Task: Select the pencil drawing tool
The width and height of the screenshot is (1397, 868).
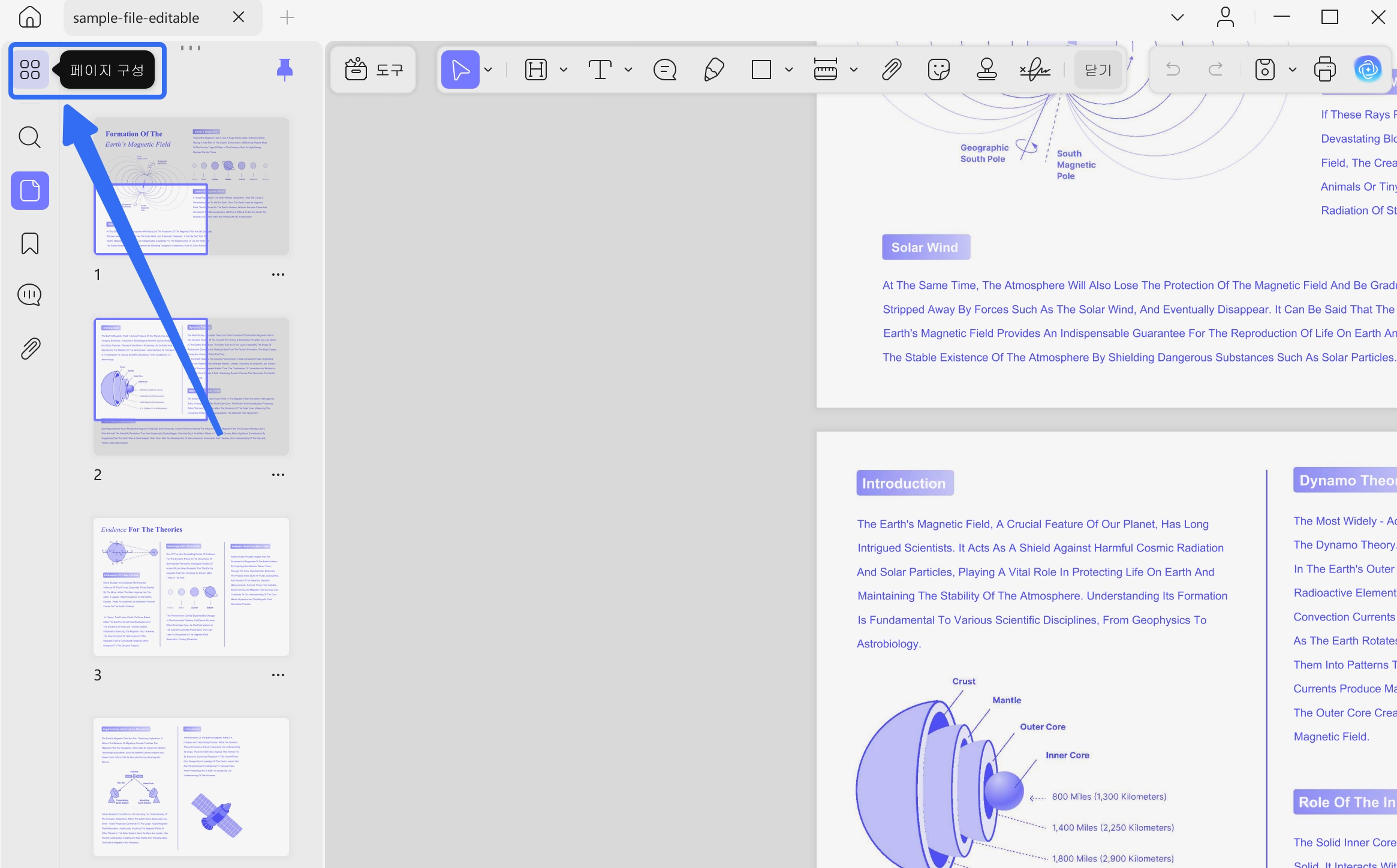Action: coord(713,70)
